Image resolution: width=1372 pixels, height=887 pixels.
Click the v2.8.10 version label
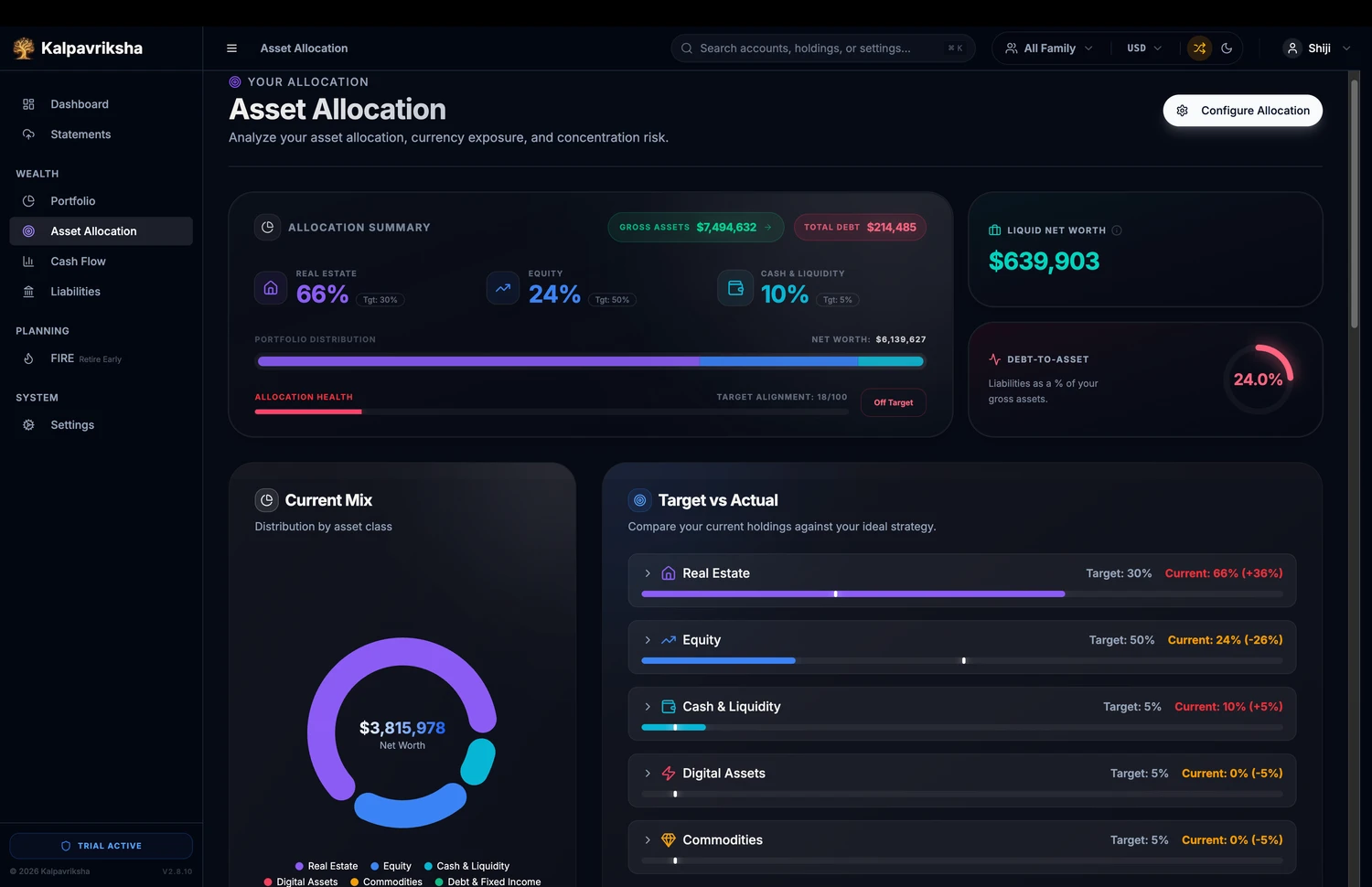click(x=177, y=871)
